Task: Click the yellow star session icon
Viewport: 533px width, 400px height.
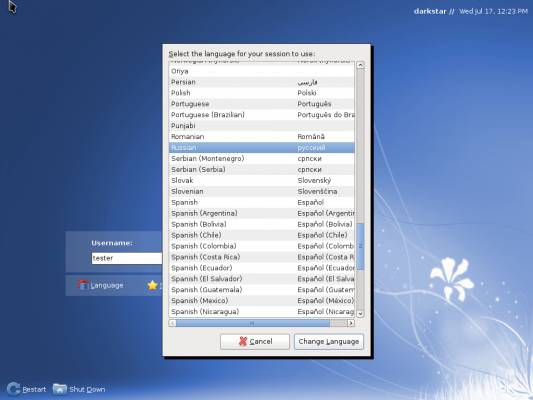Action: coord(152,285)
